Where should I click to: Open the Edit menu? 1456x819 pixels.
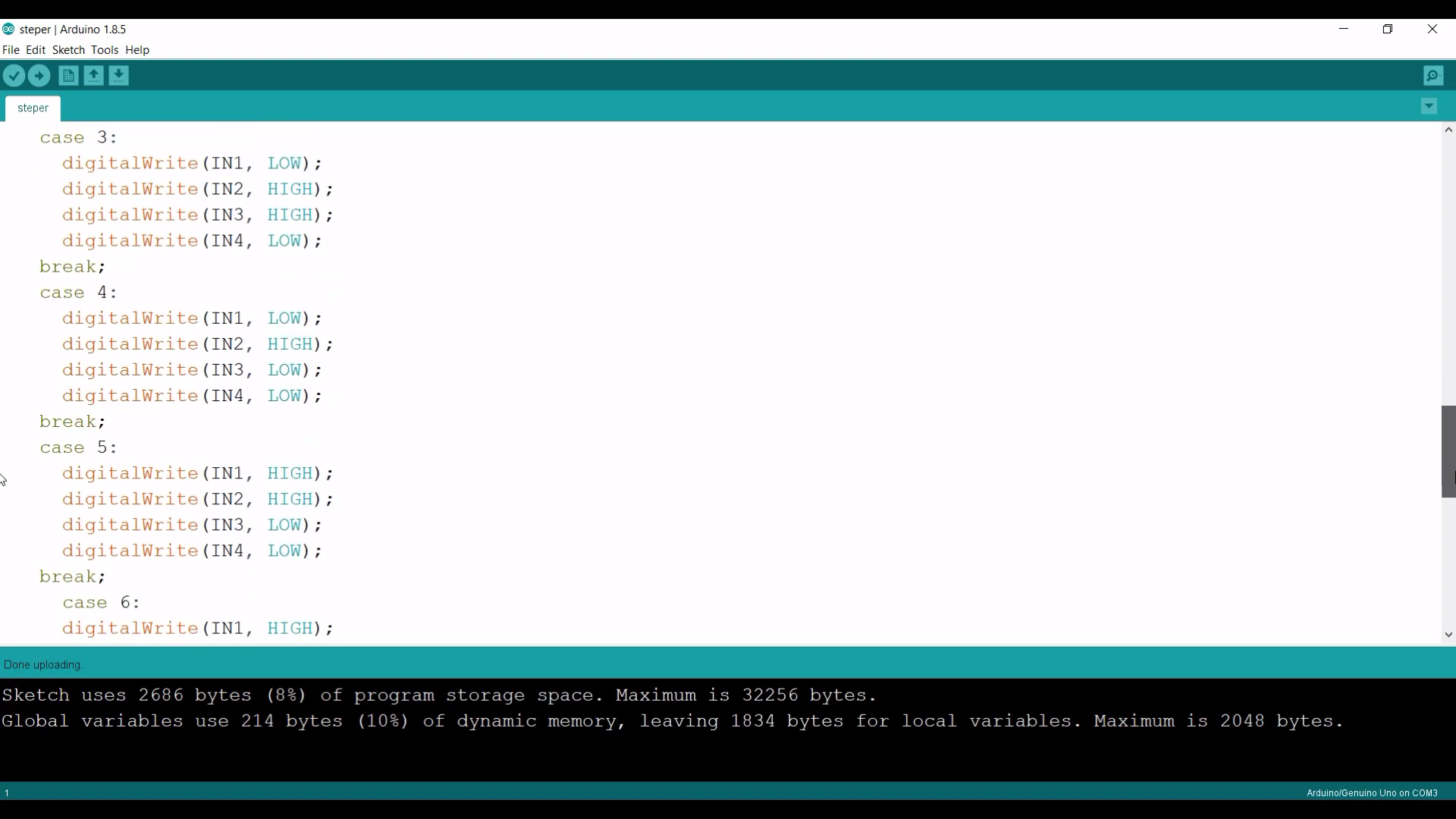[35, 50]
